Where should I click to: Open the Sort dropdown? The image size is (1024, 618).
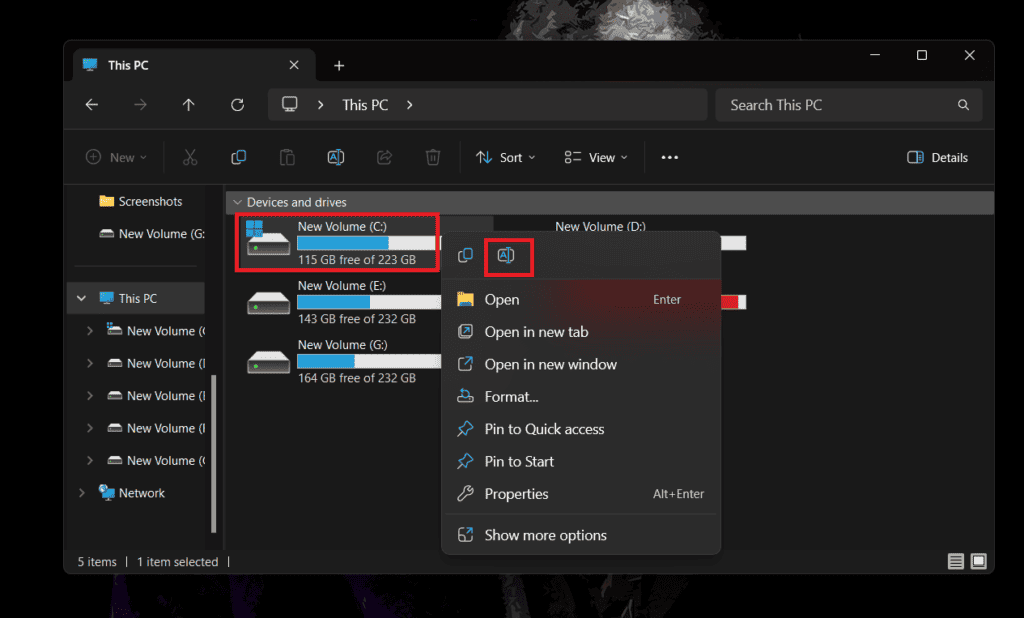pos(505,157)
